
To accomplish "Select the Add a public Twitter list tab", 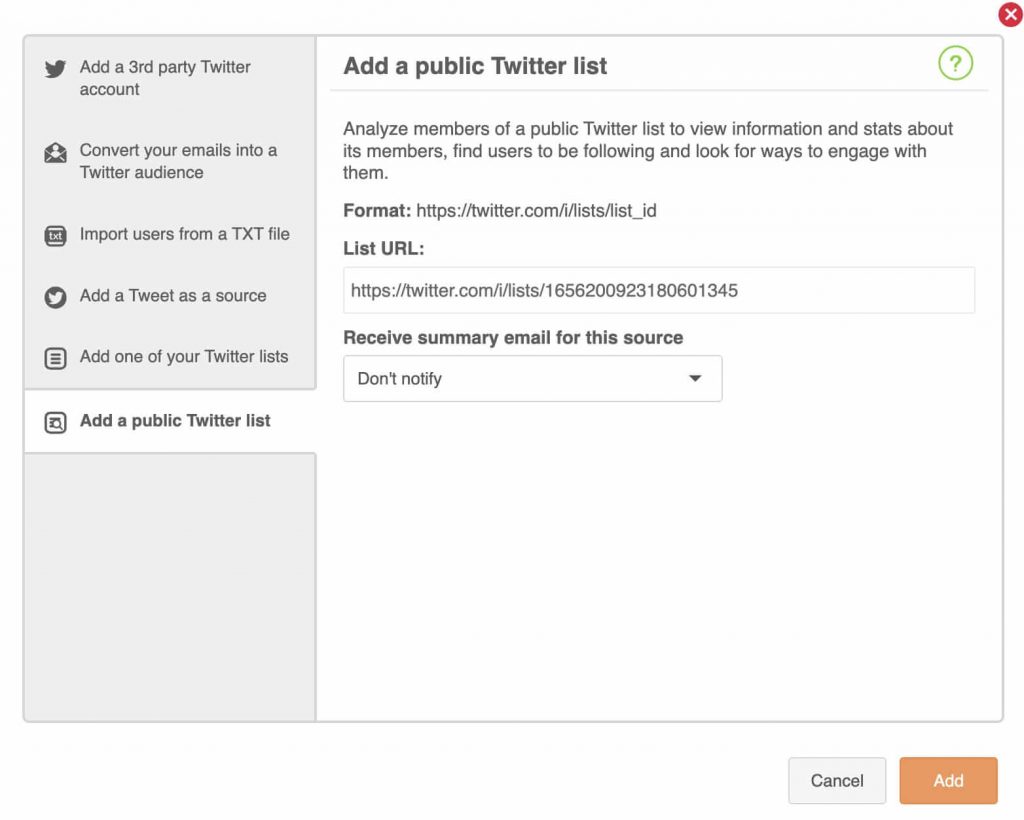I will click(170, 421).
